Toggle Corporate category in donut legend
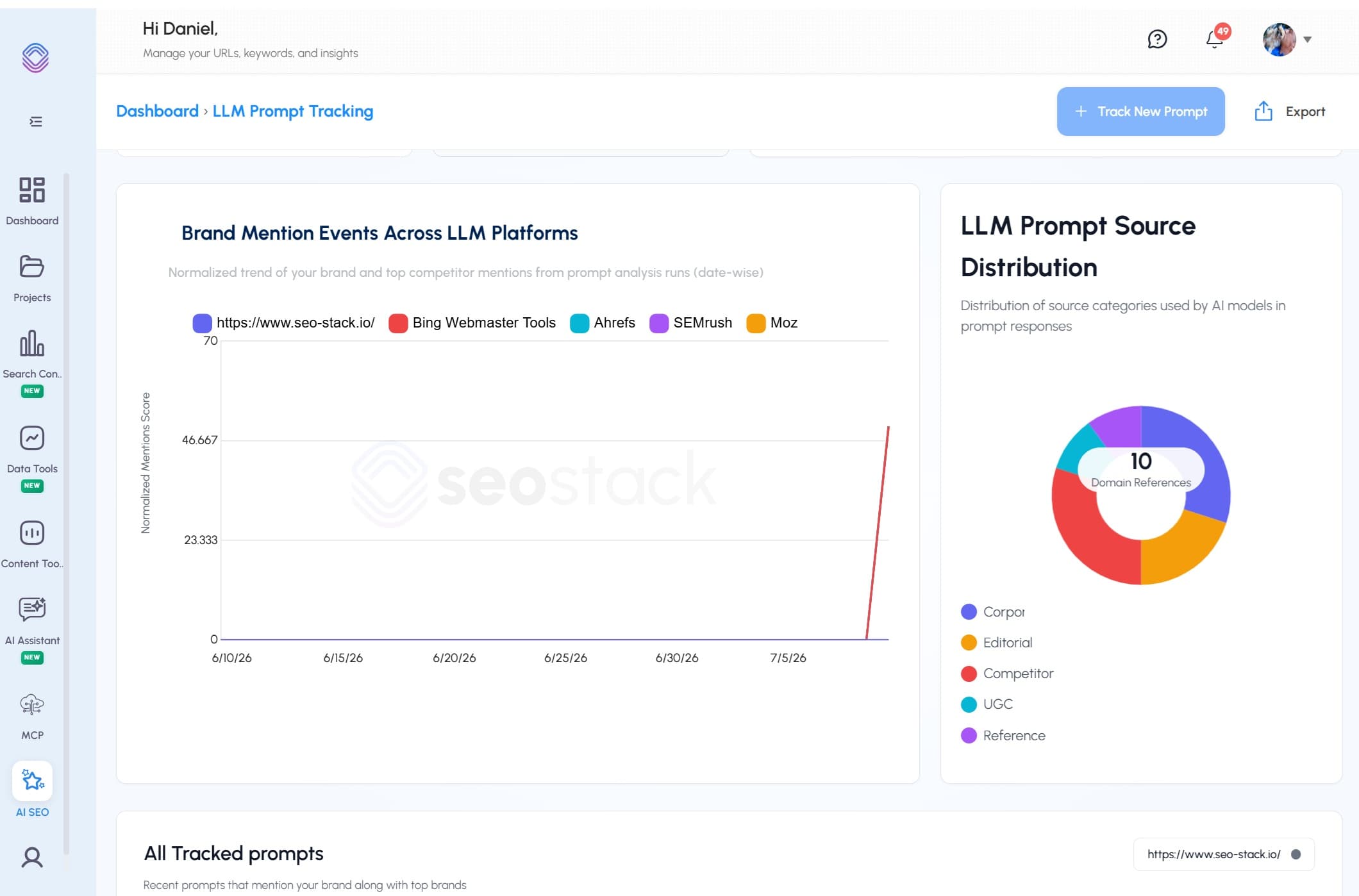 992,611
